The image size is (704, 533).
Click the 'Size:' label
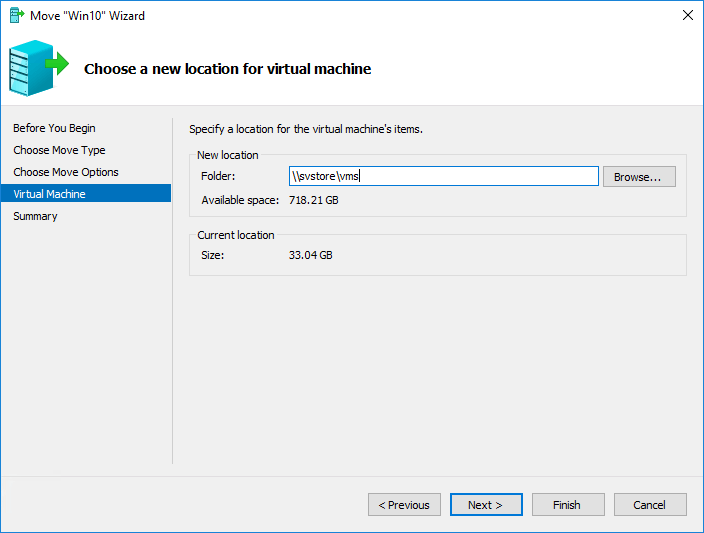click(x=212, y=255)
